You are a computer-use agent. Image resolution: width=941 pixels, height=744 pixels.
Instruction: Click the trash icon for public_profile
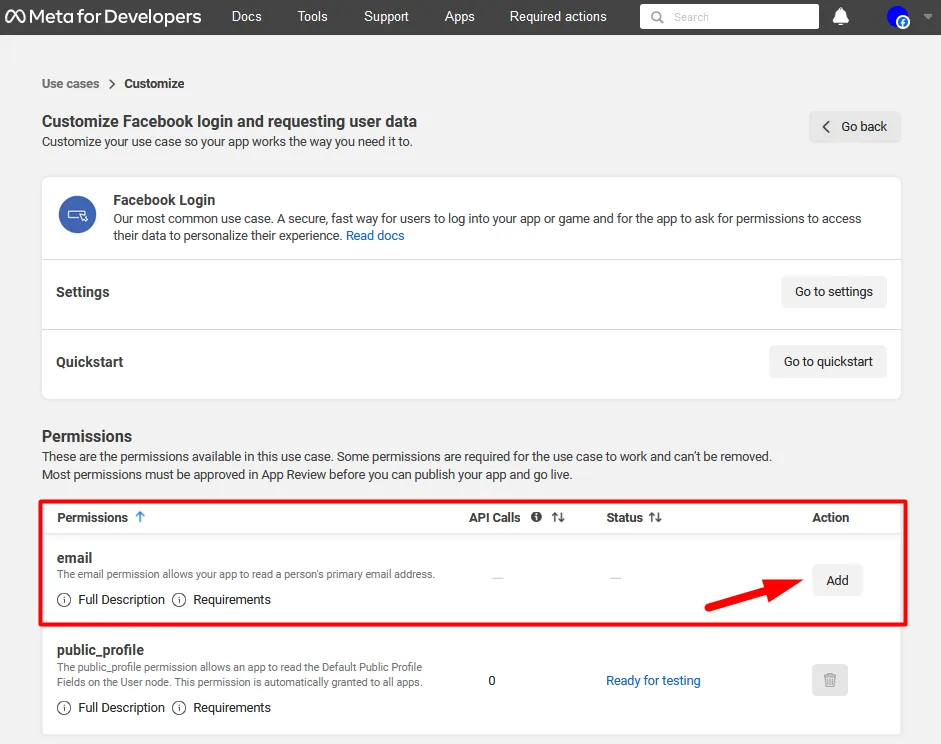pyautogui.click(x=829, y=680)
